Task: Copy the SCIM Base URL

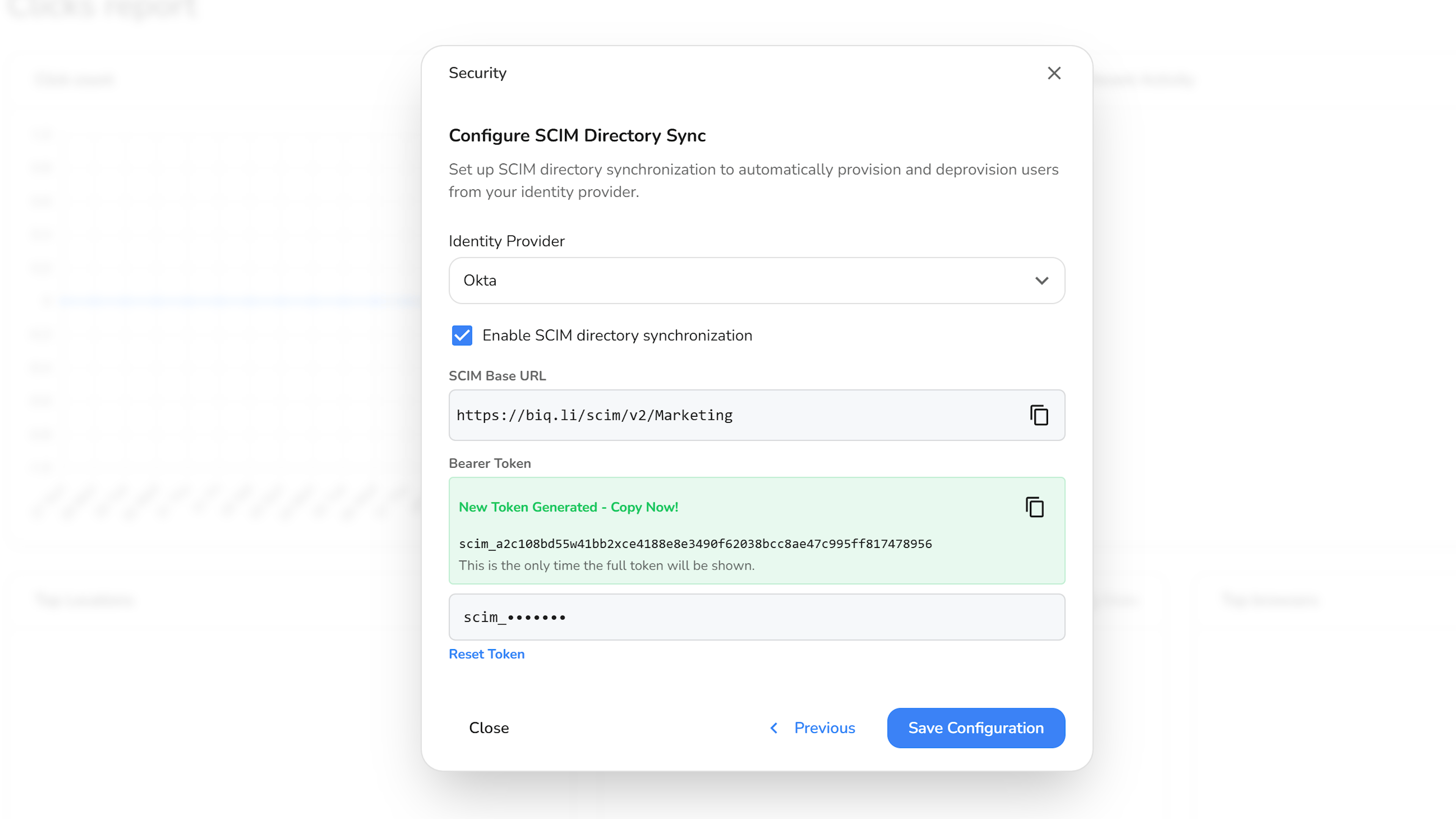Action: tap(1039, 415)
